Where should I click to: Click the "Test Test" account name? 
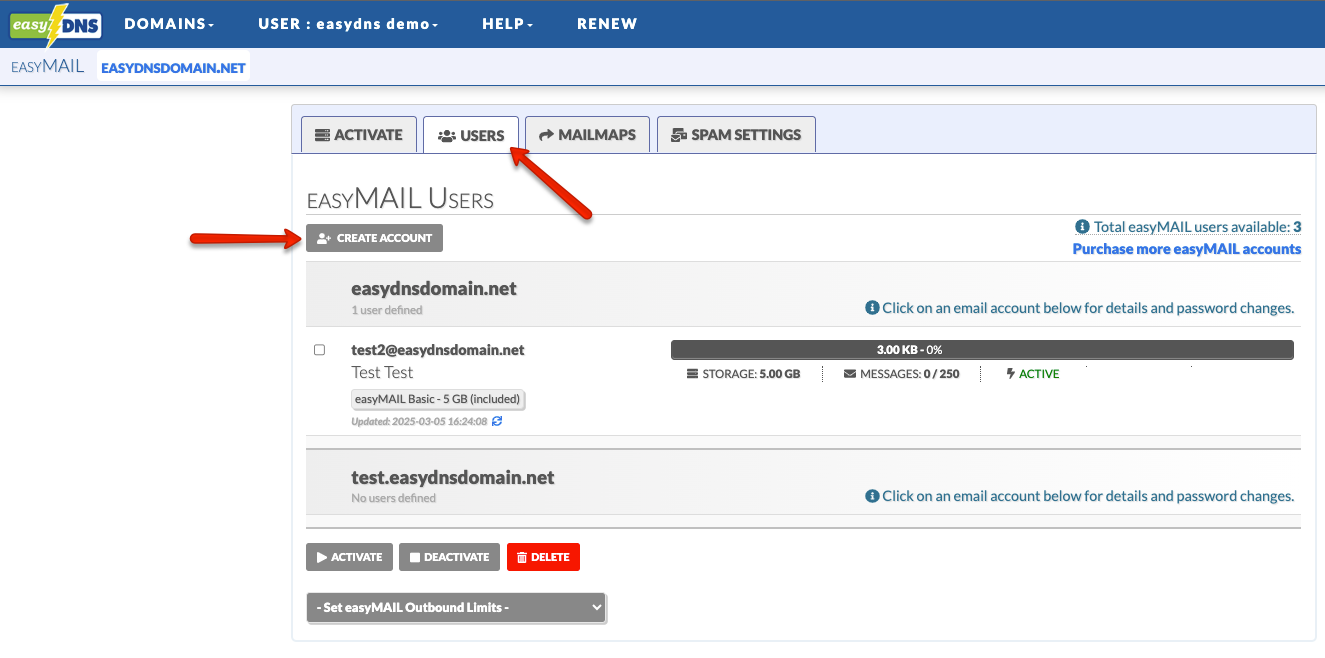click(x=382, y=372)
